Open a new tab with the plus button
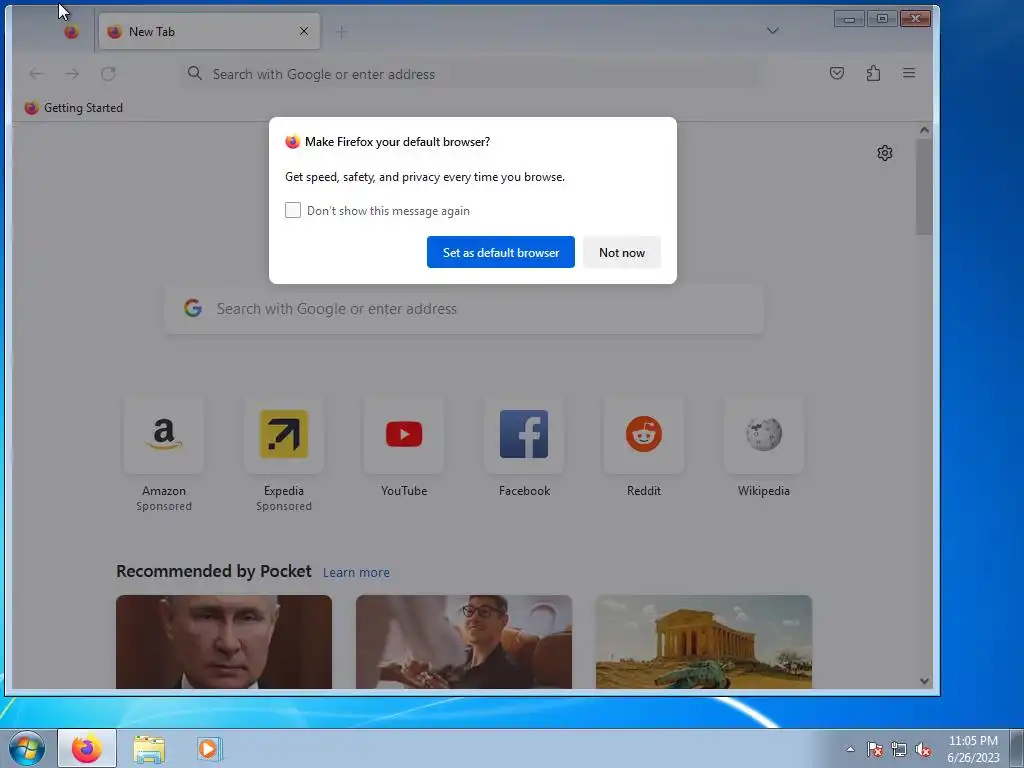The width and height of the screenshot is (1024, 768). [x=341, y=32]
